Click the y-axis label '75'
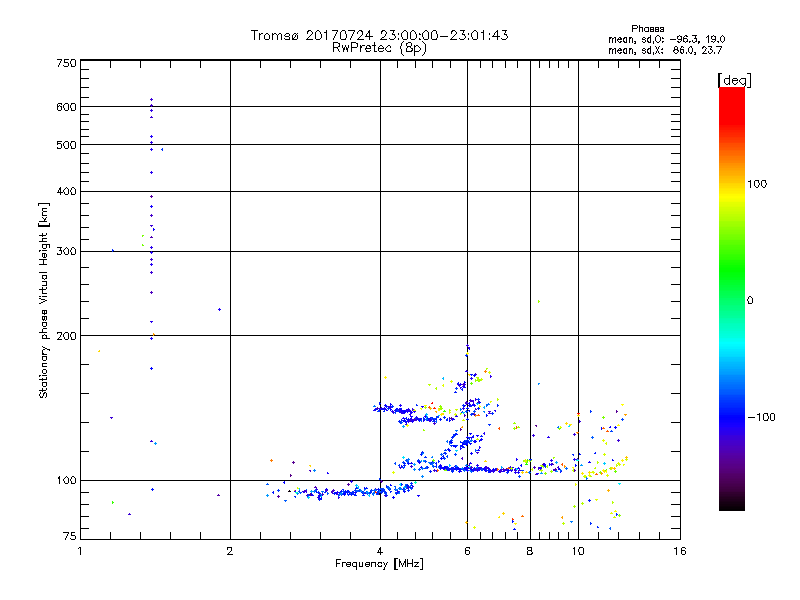 coord(69,536)
